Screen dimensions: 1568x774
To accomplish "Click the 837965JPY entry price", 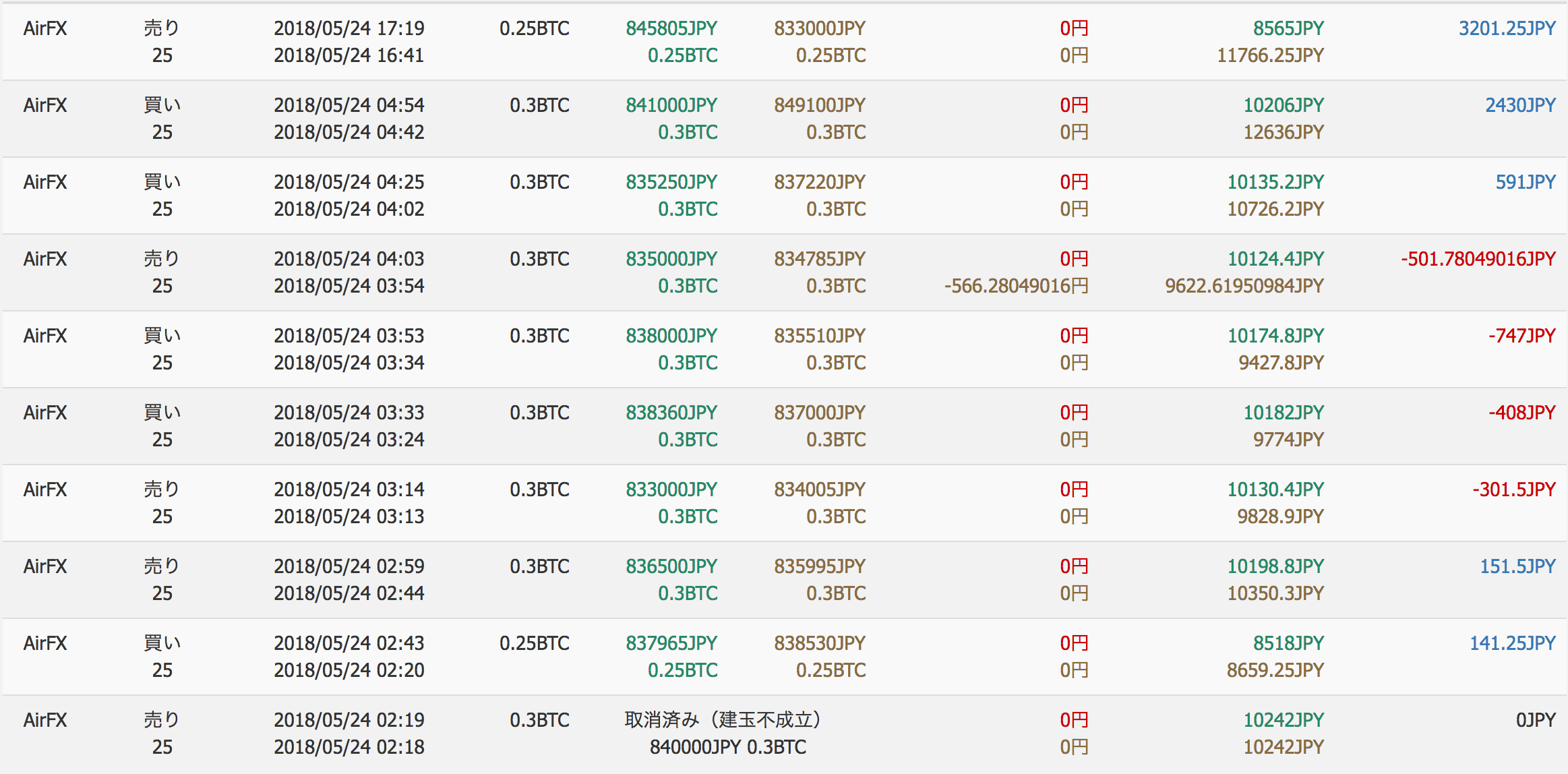I will coord(671,643).
